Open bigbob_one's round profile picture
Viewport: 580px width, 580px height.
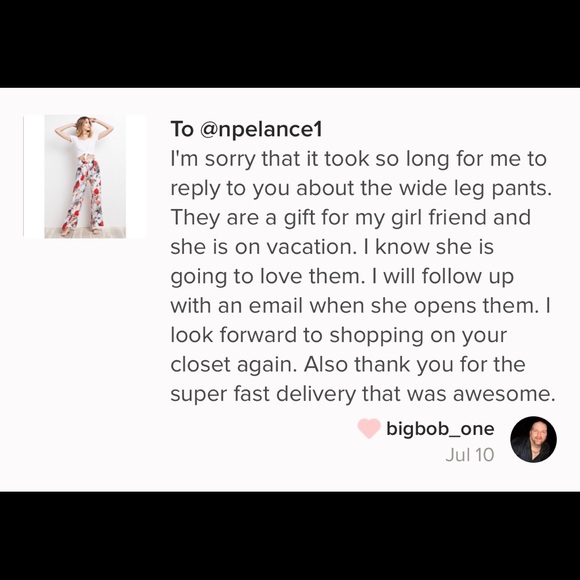[533, 439]
